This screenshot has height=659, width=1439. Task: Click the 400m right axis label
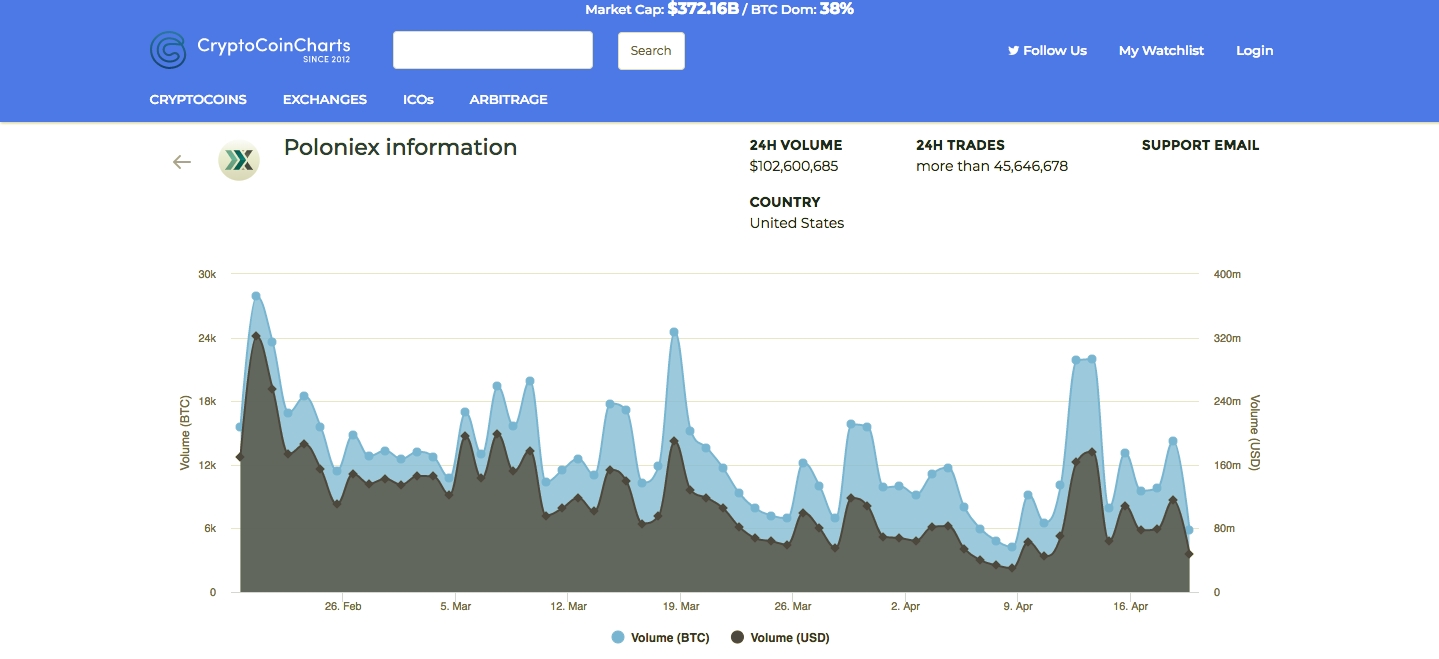1227,274
